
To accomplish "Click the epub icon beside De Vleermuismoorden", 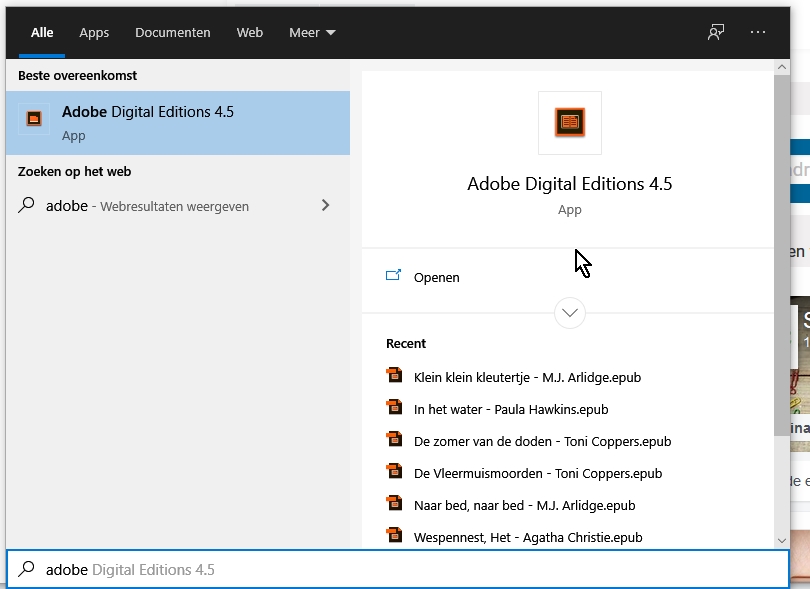I will [394, 472].
